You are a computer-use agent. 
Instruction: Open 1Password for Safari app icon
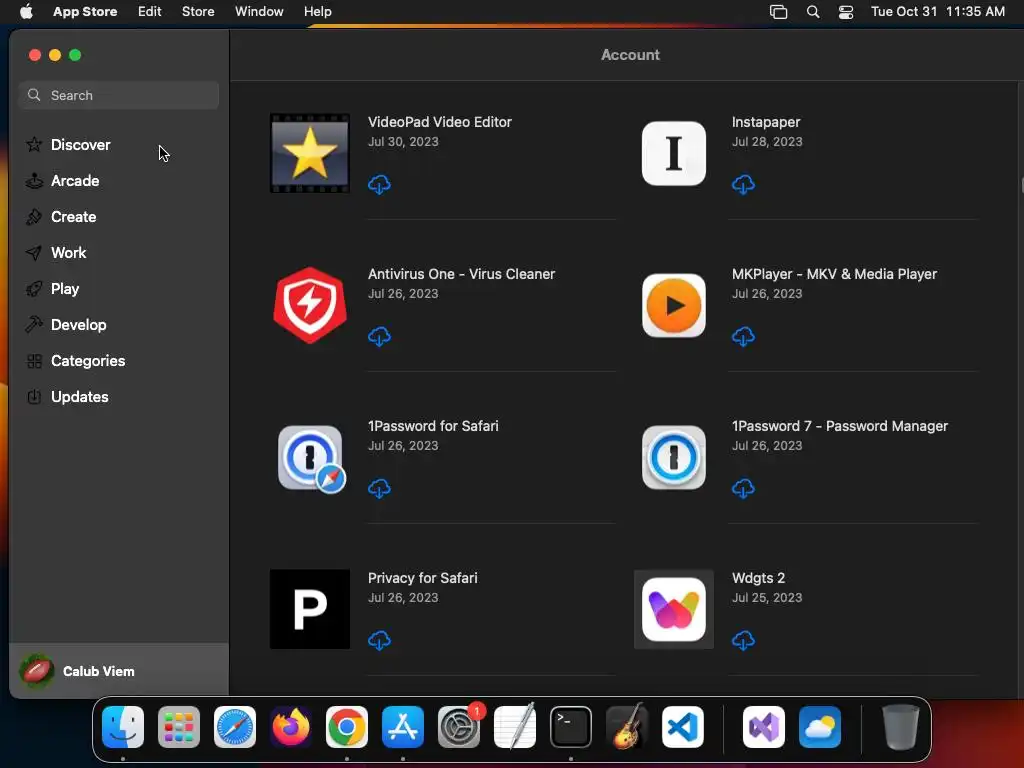311,458
